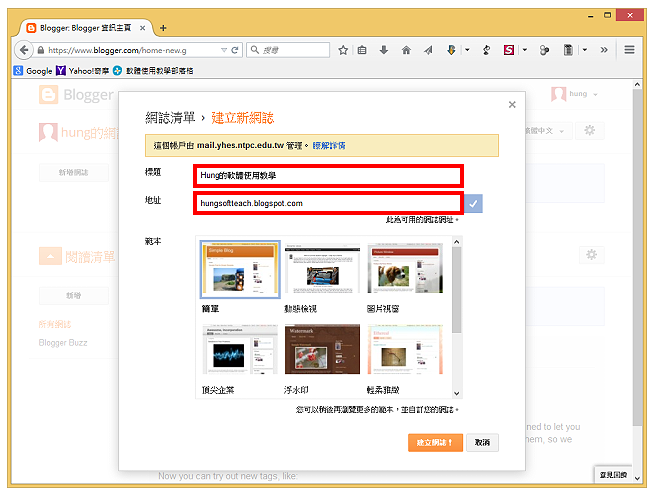Click template list scroll up arrow
Viewport: 657px width, 502px height.
click(457, 242)
